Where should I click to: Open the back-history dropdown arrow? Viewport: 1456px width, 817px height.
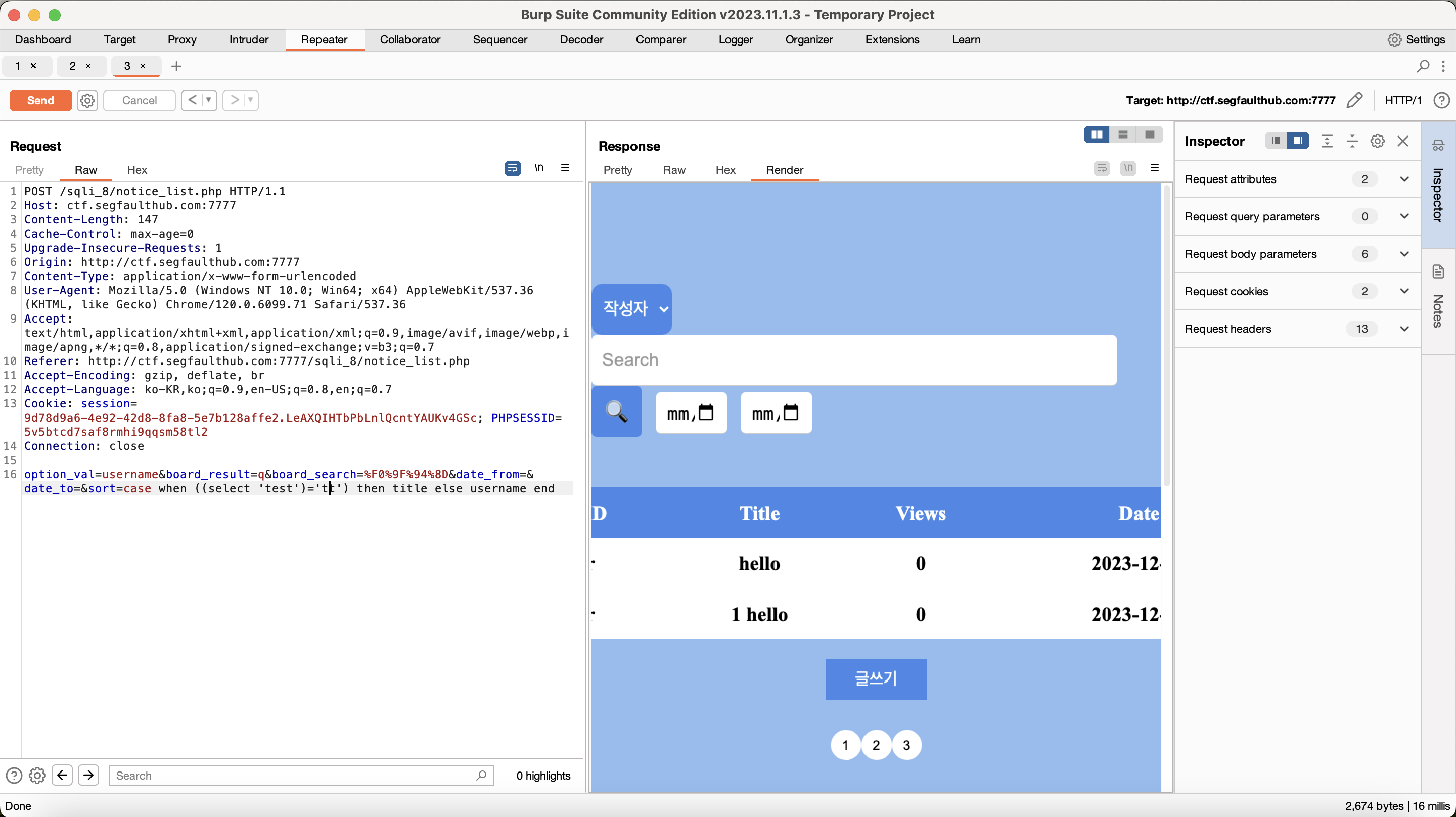pos(209,100)
